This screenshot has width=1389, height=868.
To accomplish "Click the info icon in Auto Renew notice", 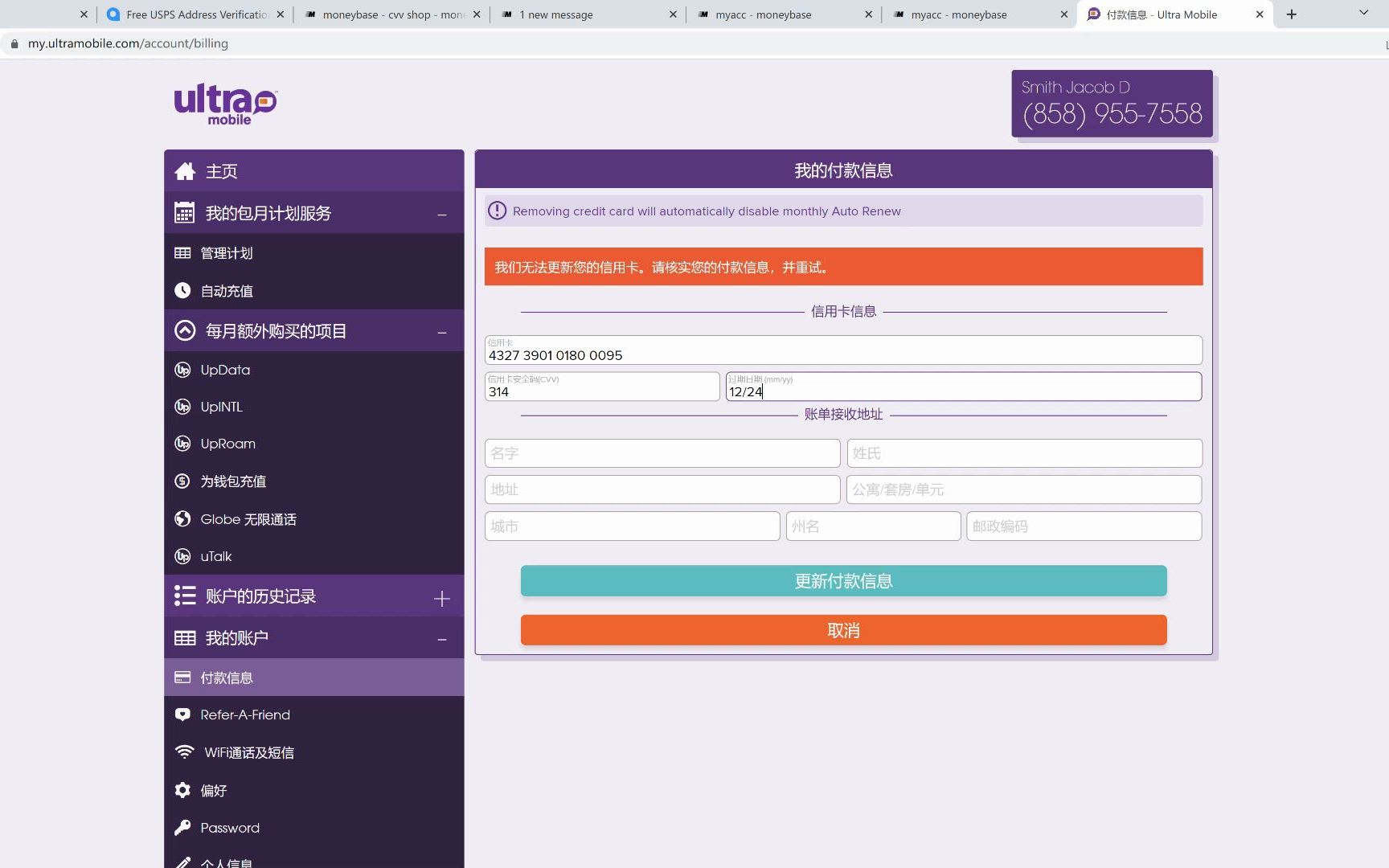I will click(498, 211).
